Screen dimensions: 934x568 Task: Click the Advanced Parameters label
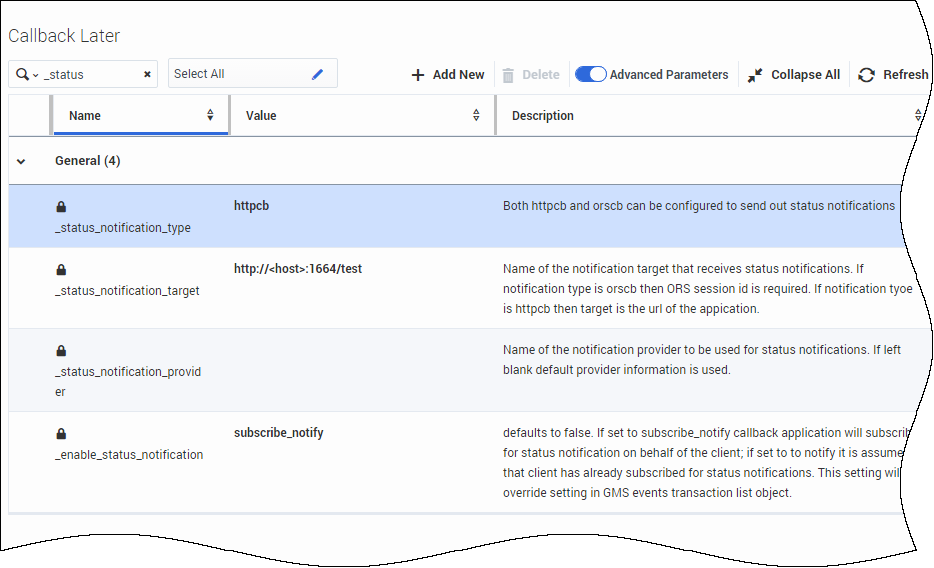click(669, 75)
